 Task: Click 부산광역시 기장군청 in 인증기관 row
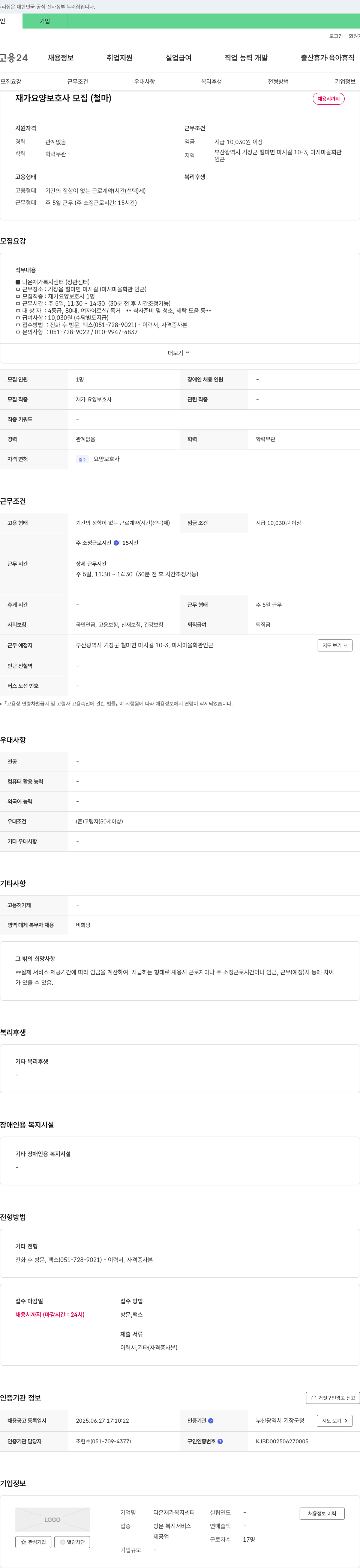pos(280,1421)
